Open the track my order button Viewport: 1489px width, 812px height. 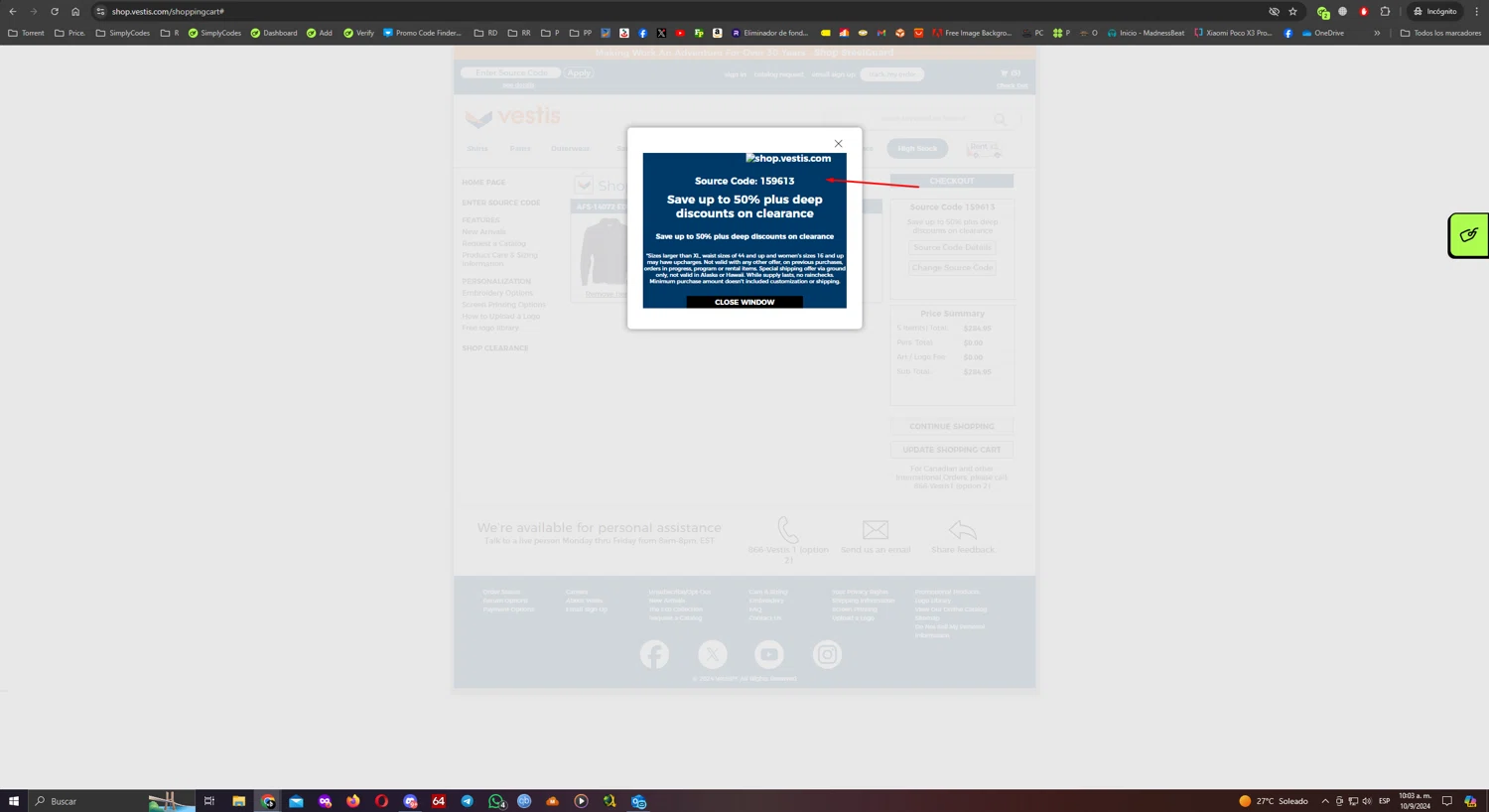pyautogui.click(x=892, y=74)
